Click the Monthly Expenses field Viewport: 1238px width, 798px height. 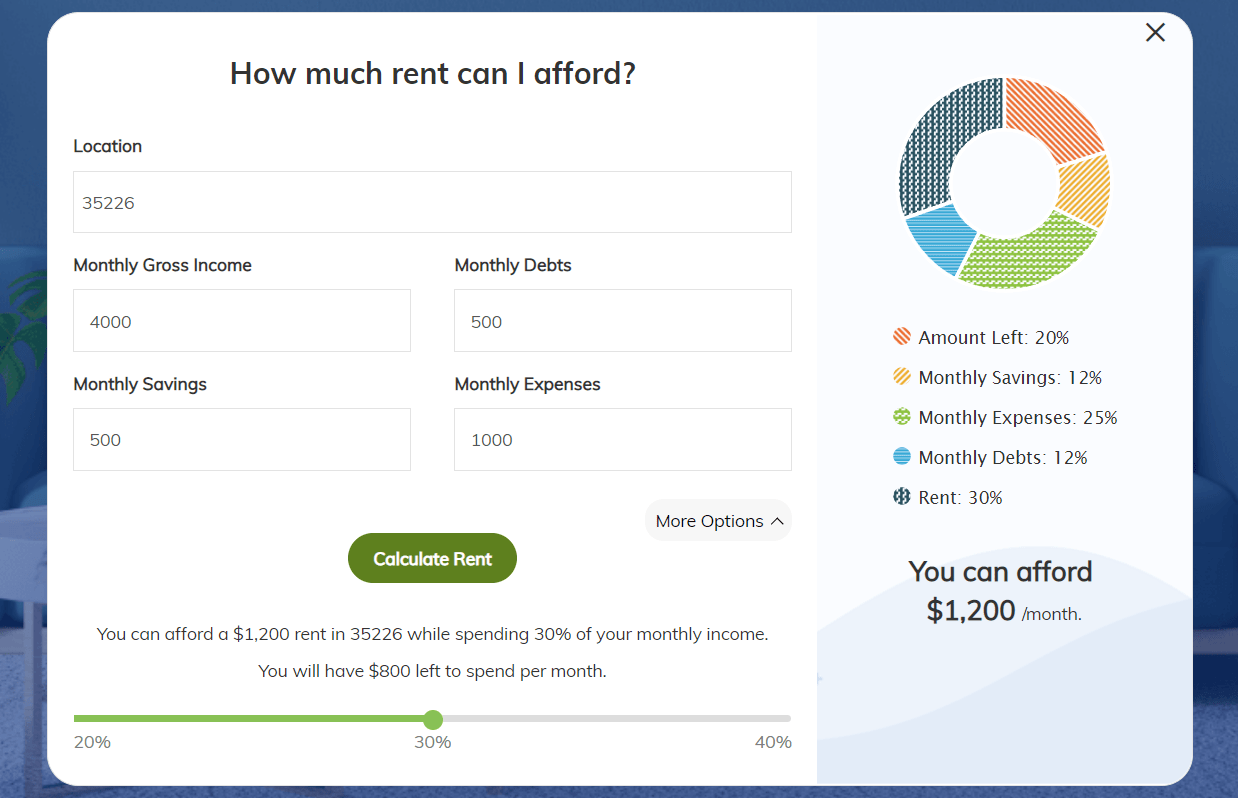(x=622, y=439)
